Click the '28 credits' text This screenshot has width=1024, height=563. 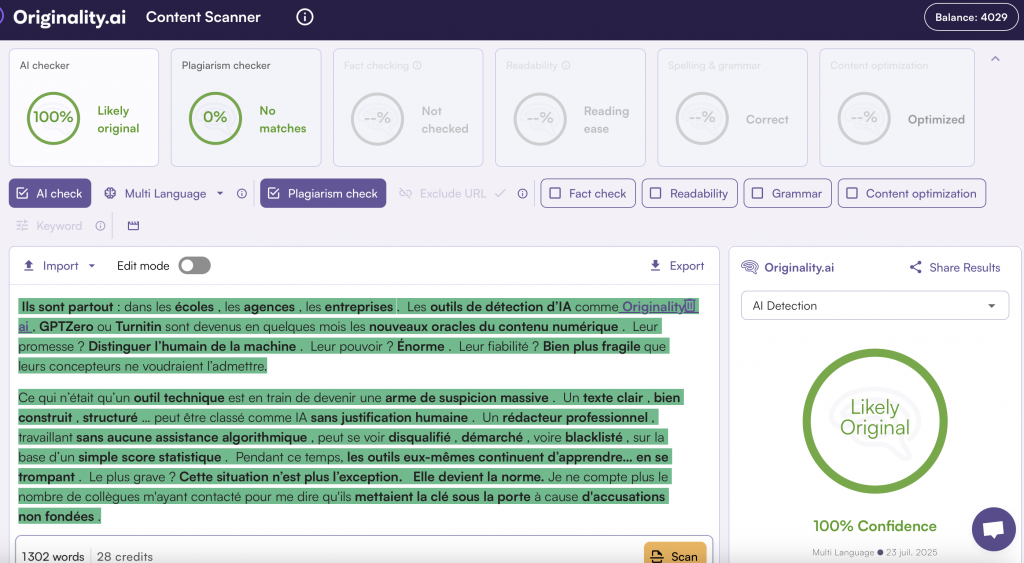pos(125,556)
